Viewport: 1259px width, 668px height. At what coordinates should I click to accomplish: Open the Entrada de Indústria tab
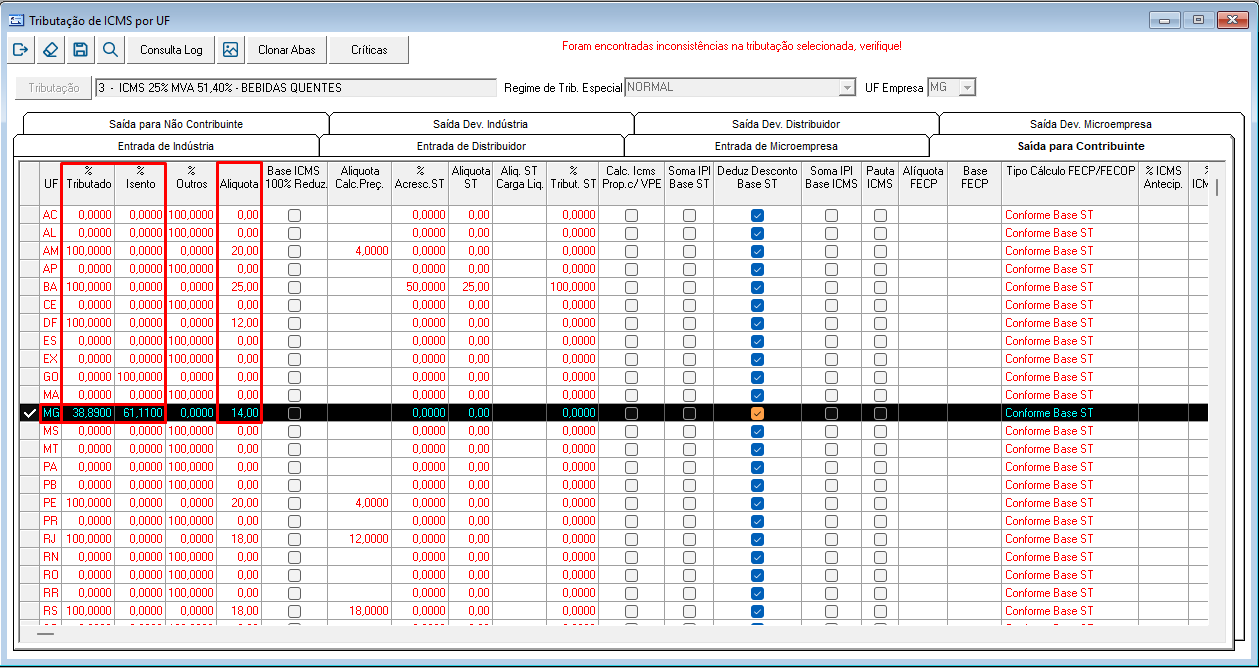[166, 146]
